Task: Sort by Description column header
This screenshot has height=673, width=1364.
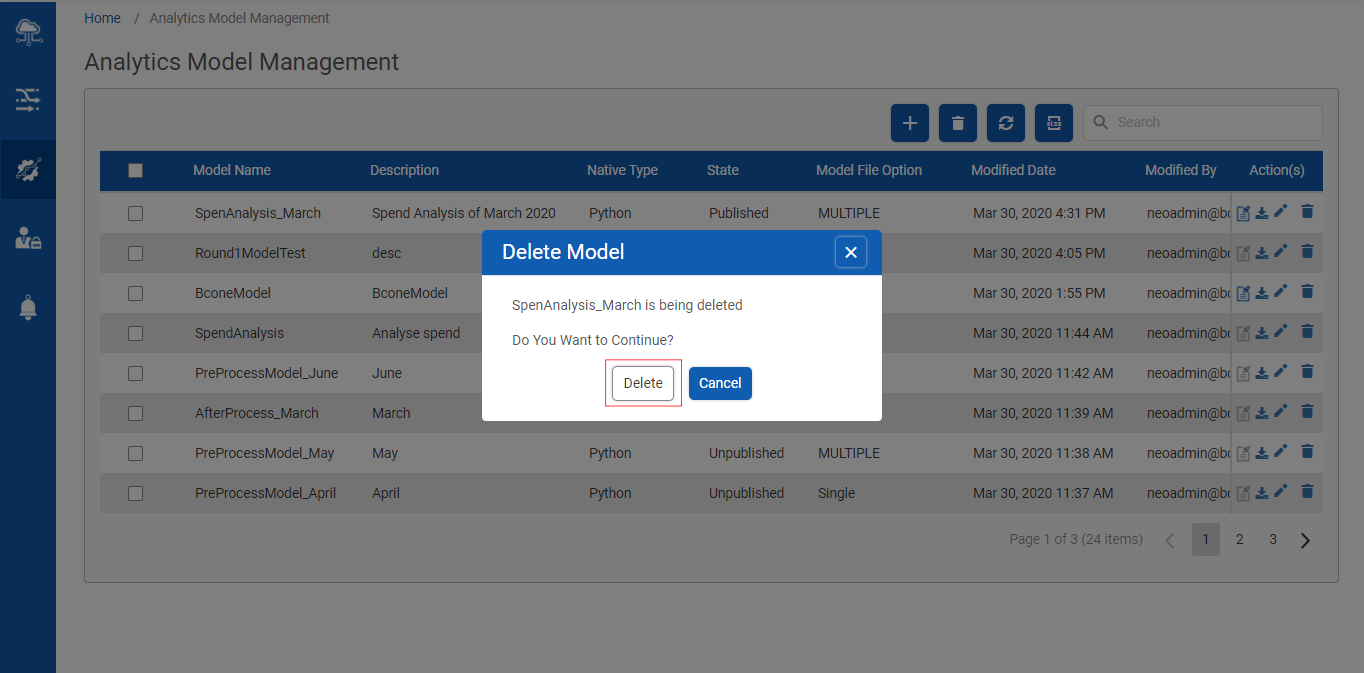Action: click(x=404, y=170)
